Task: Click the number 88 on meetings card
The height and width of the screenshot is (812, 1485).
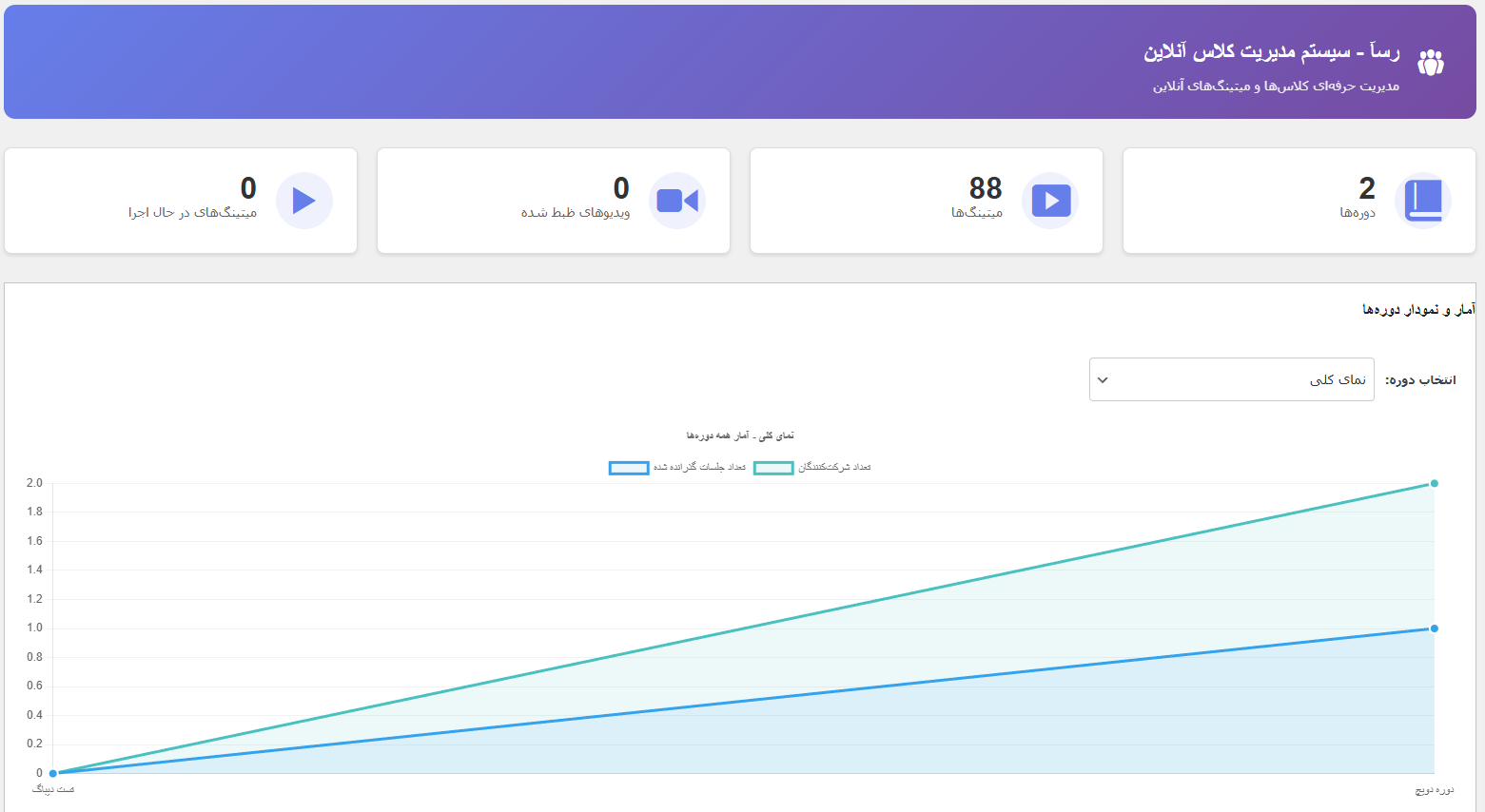Action: (986, 188)
